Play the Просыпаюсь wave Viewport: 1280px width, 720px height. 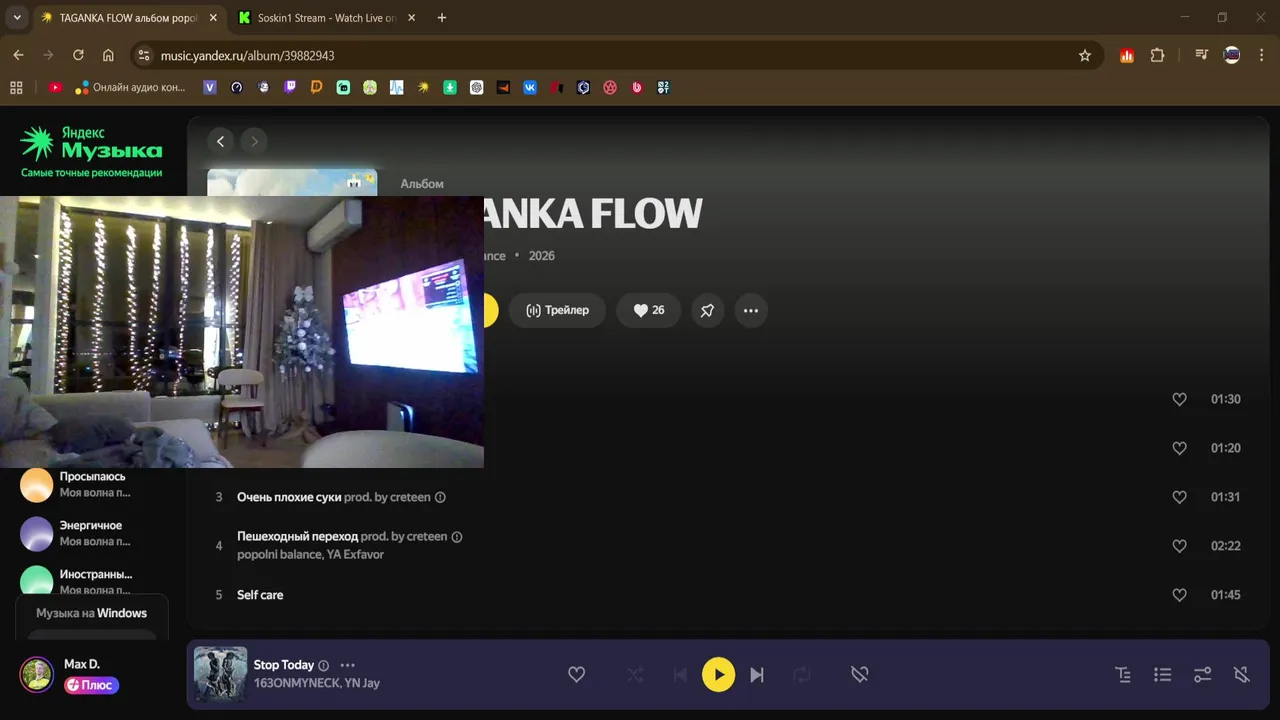coord(37,485)
